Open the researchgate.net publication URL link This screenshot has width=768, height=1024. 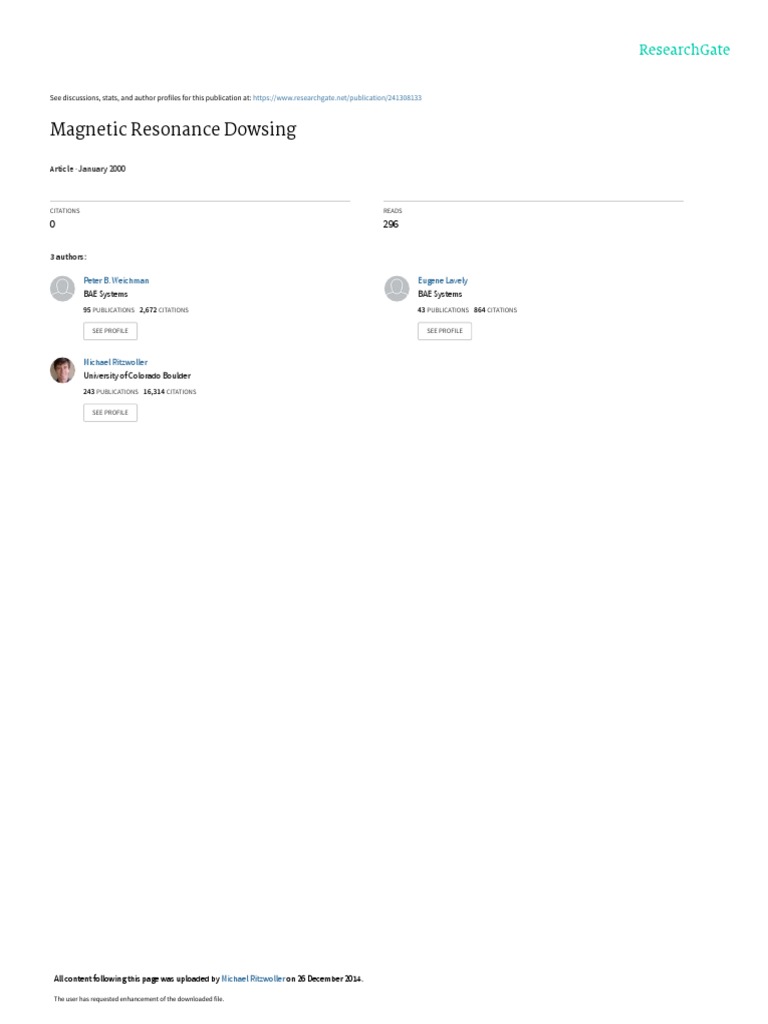click(x=337, y=98)
